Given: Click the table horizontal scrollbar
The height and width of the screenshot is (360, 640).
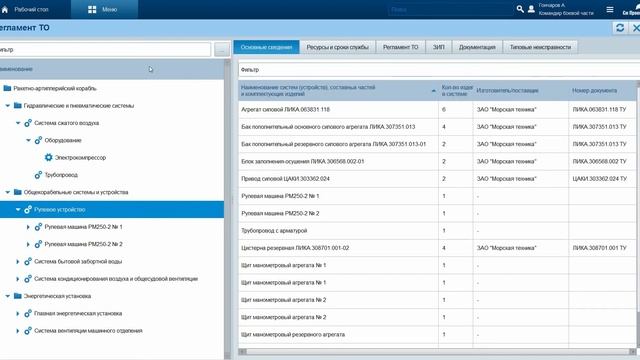Looking at the screenshot, I should click(x=437, y=351).
